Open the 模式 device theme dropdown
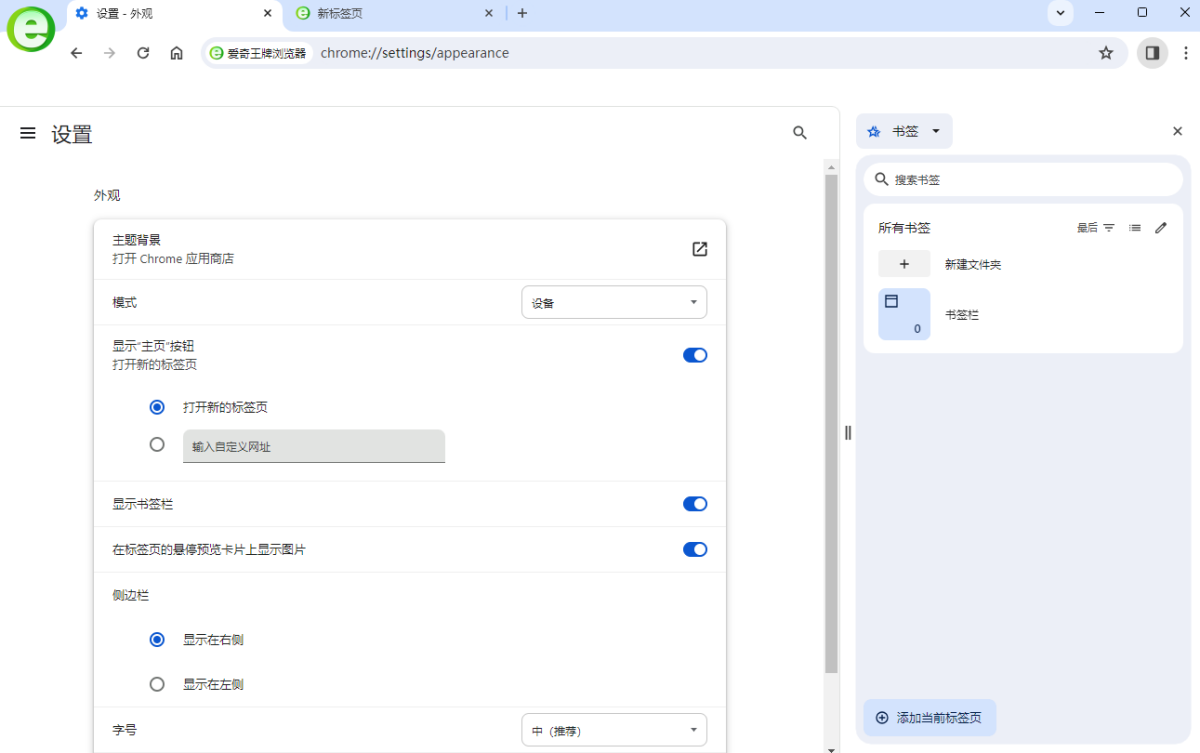The width and height of the screenshot is (1200, 753). (x=613, y=301)
